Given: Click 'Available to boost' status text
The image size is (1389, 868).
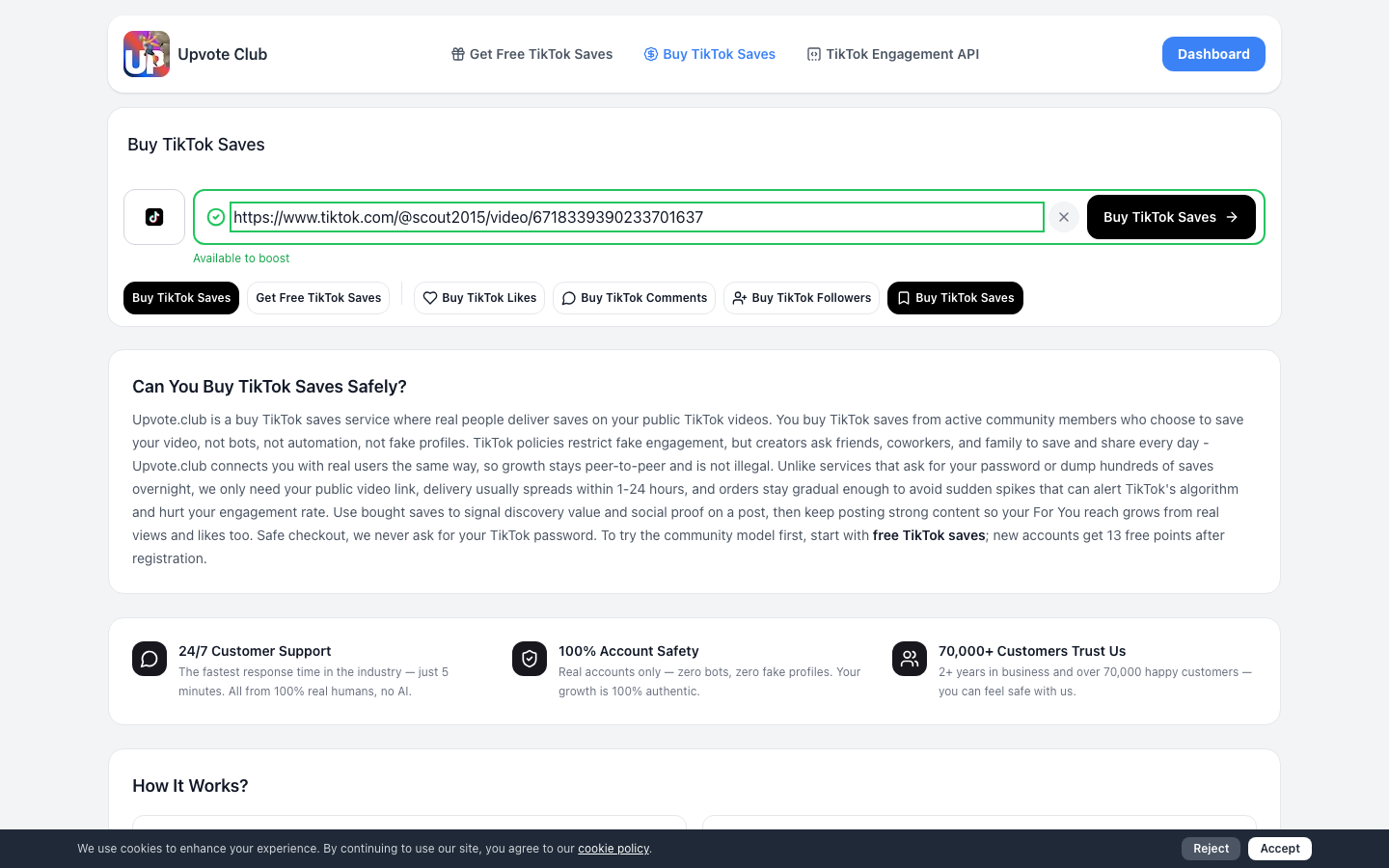Looking at the screenshot, I should [x=241, y=258].
